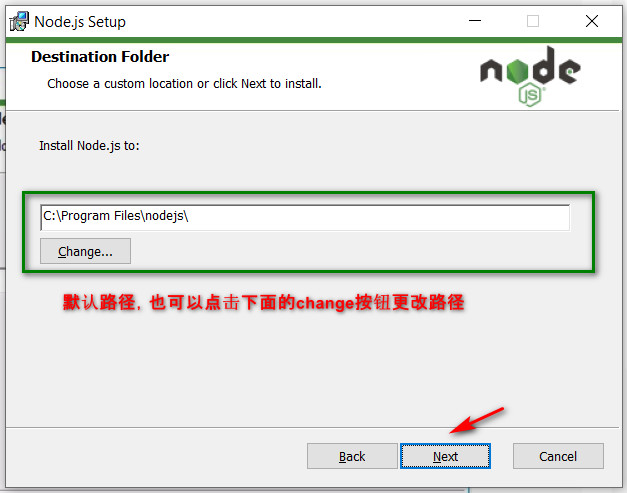Click the "Install Node.js to:" label

pyautogui.click(x=89, y=146)
